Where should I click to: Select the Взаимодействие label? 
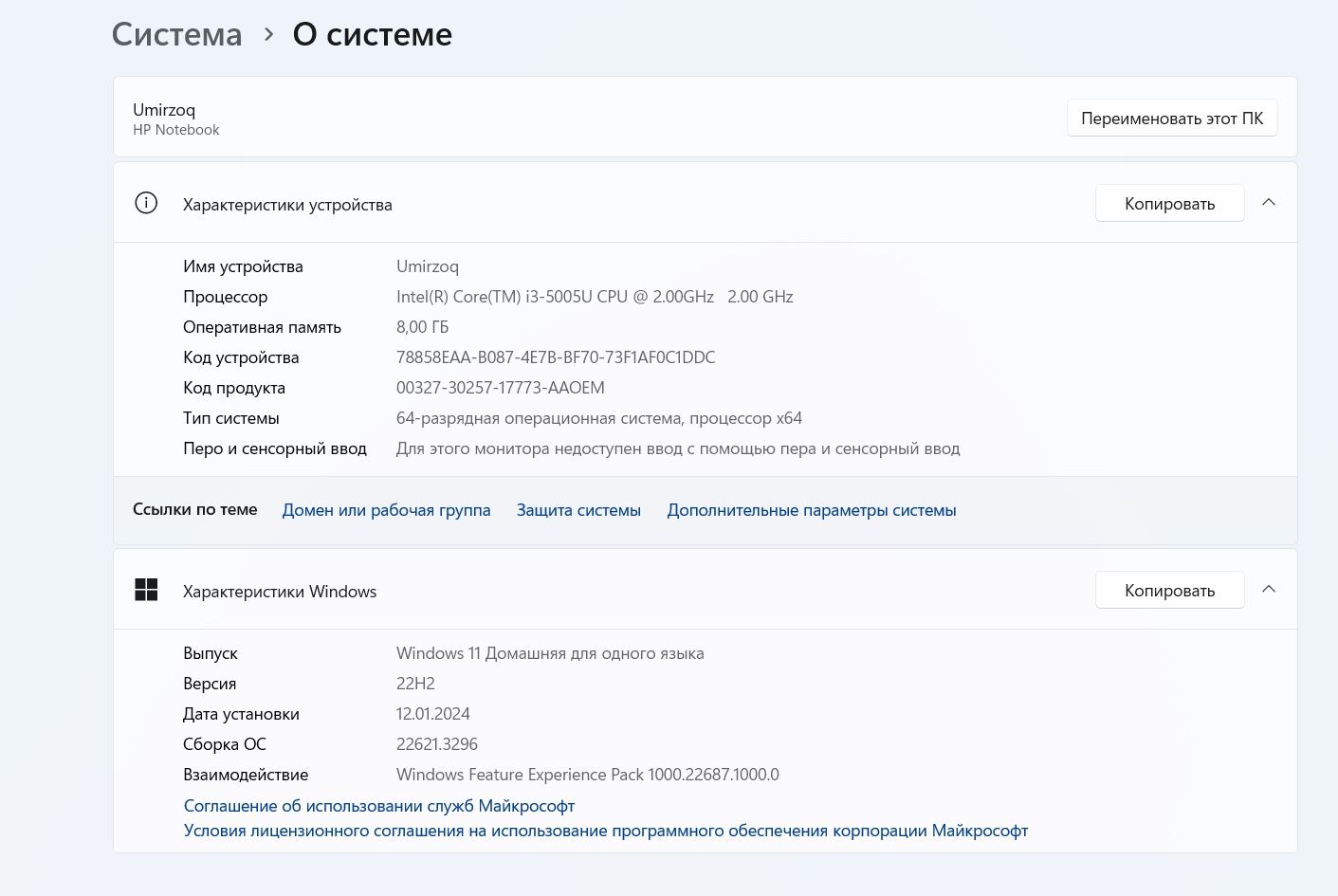(x=246, y=775)
